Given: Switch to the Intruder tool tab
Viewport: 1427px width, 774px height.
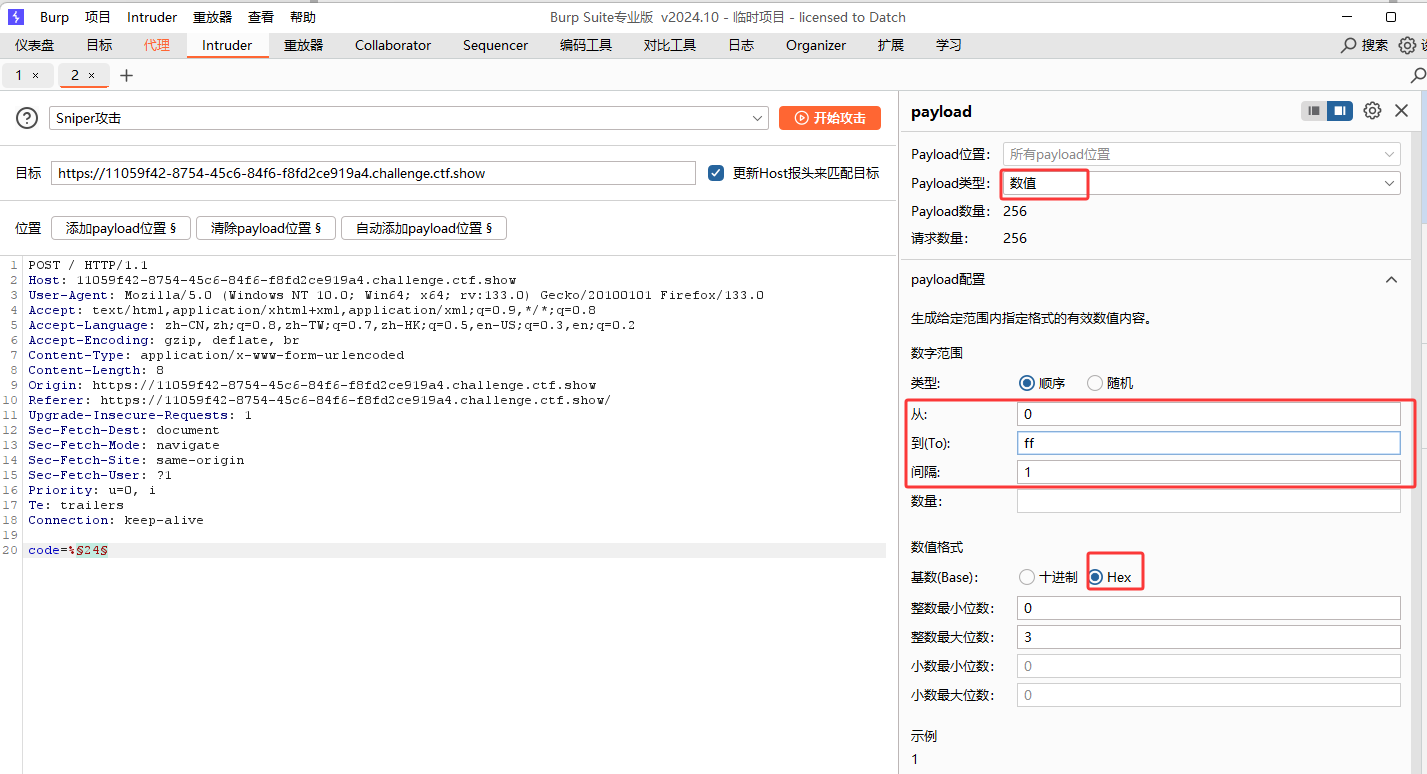Looking at the screenshot, I should point(227,45).
